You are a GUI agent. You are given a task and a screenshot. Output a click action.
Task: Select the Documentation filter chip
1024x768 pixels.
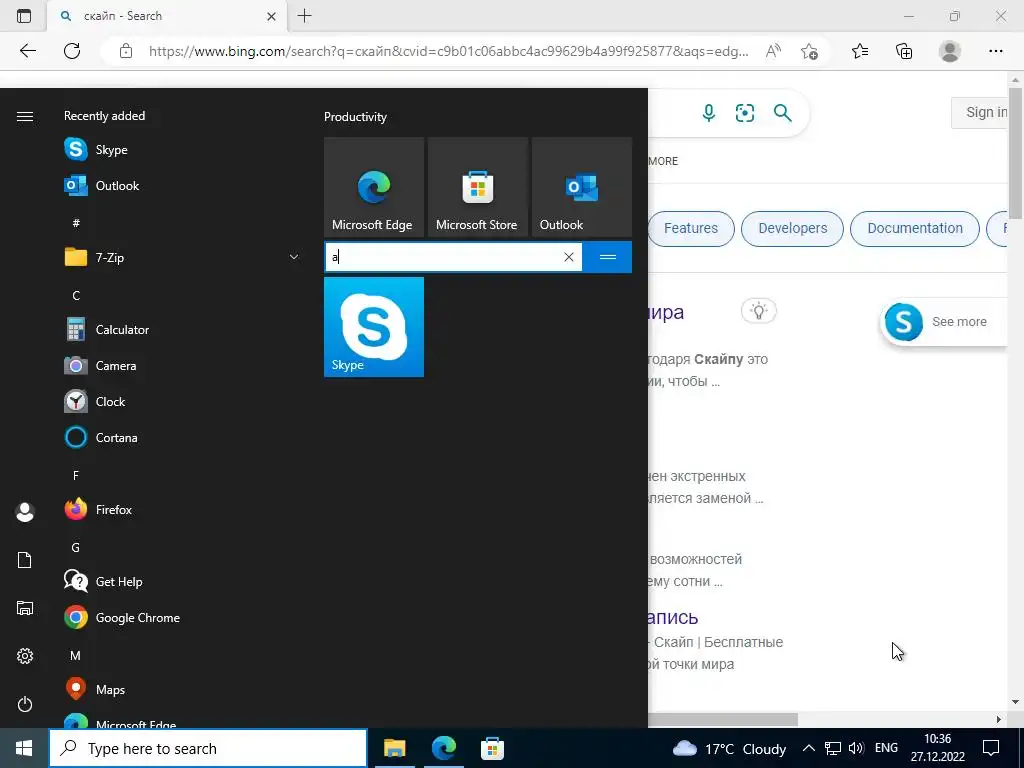914,229
